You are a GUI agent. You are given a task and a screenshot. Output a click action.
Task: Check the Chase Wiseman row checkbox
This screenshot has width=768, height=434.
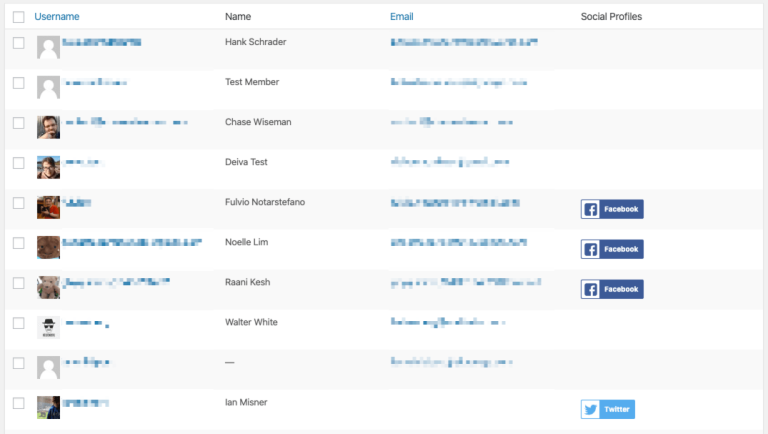point(19,123)
